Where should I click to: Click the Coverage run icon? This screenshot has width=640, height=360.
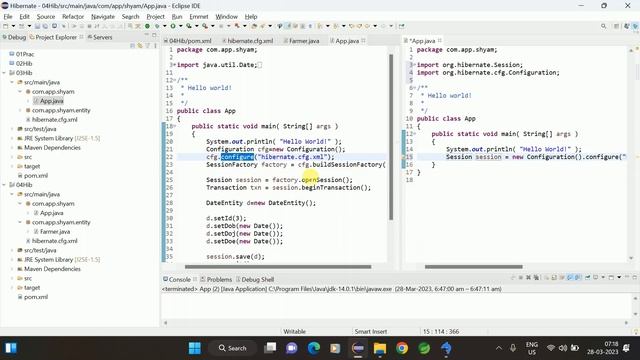click(x=189, y=26)
